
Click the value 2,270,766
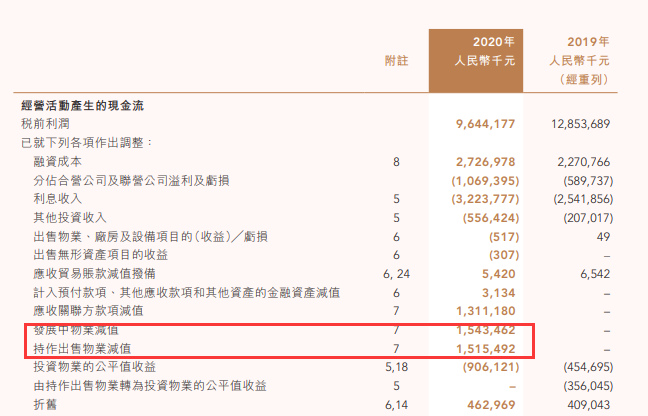coord(584,162)
